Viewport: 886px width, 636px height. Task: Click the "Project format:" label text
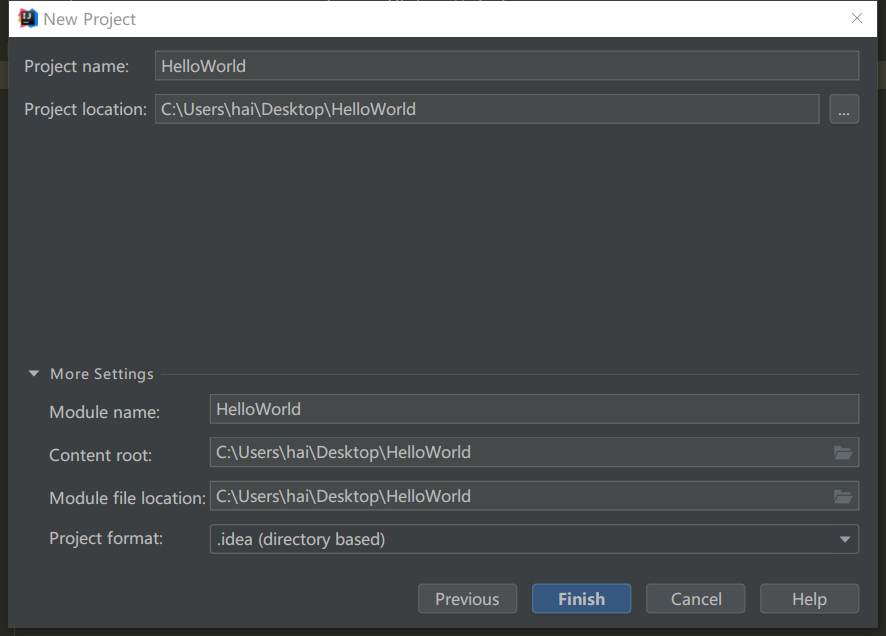(106, 539)
